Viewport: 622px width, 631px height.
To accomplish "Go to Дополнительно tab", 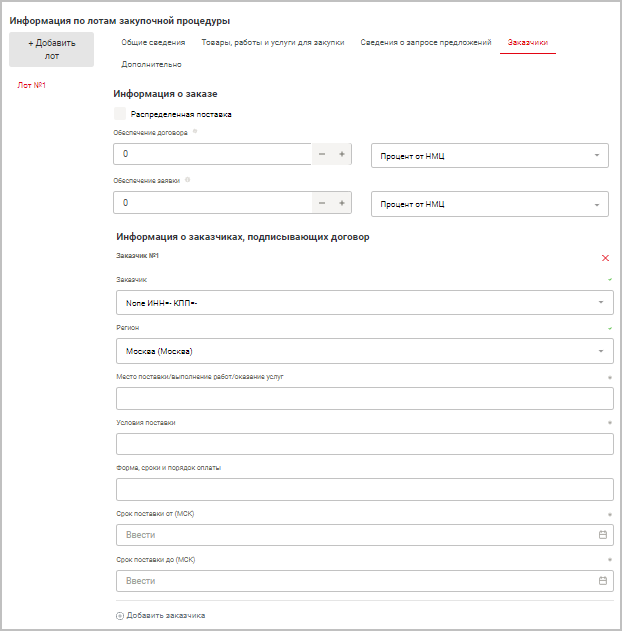I will 151,65.
